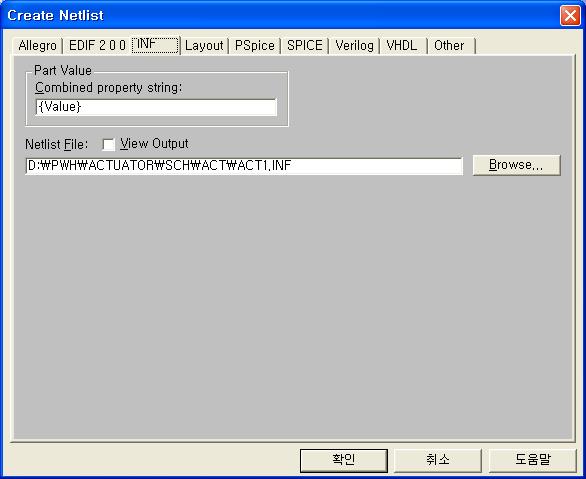Click the Combined property string field
586x479 pixels.
(156, 107)
